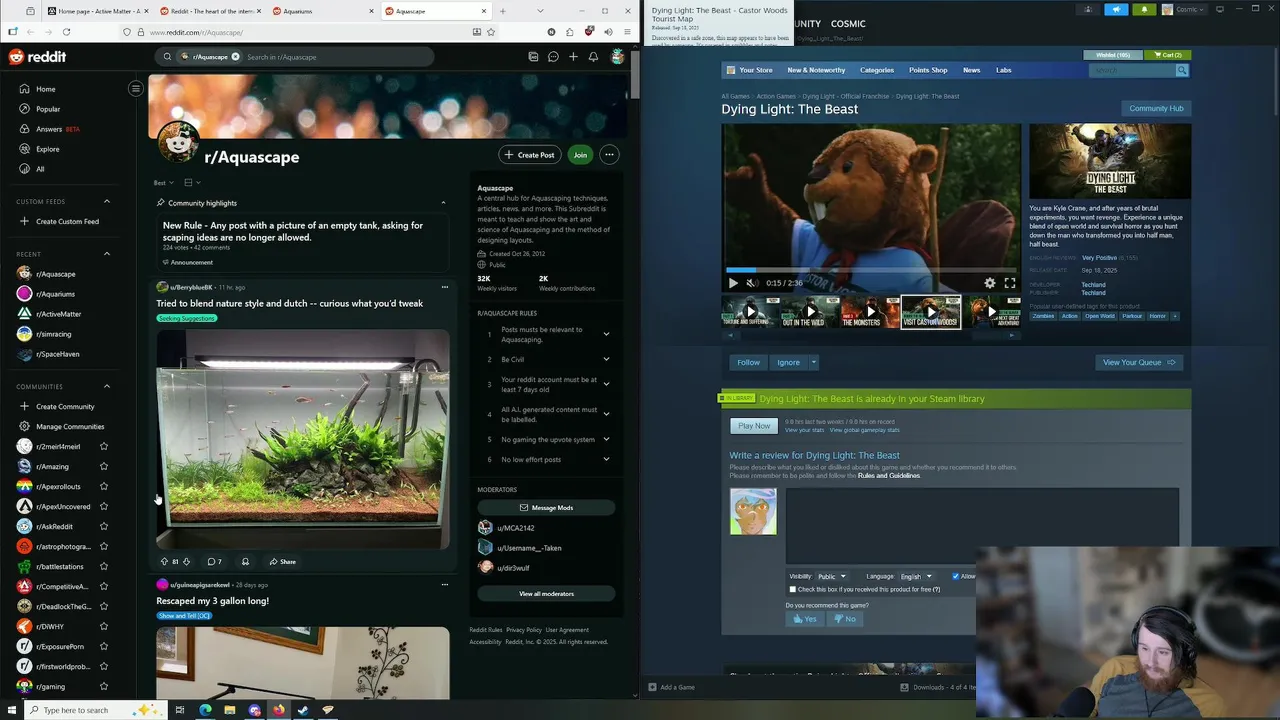Check the received product for free box

793,590
